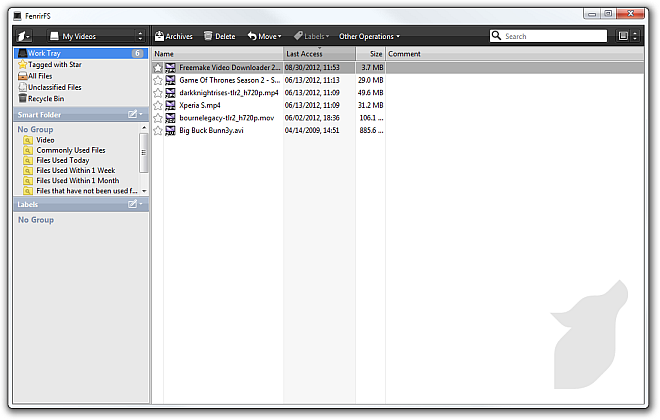Screen dimensions: 660x420
Task: Select Tagged with Star list
Action: [55, 65]
